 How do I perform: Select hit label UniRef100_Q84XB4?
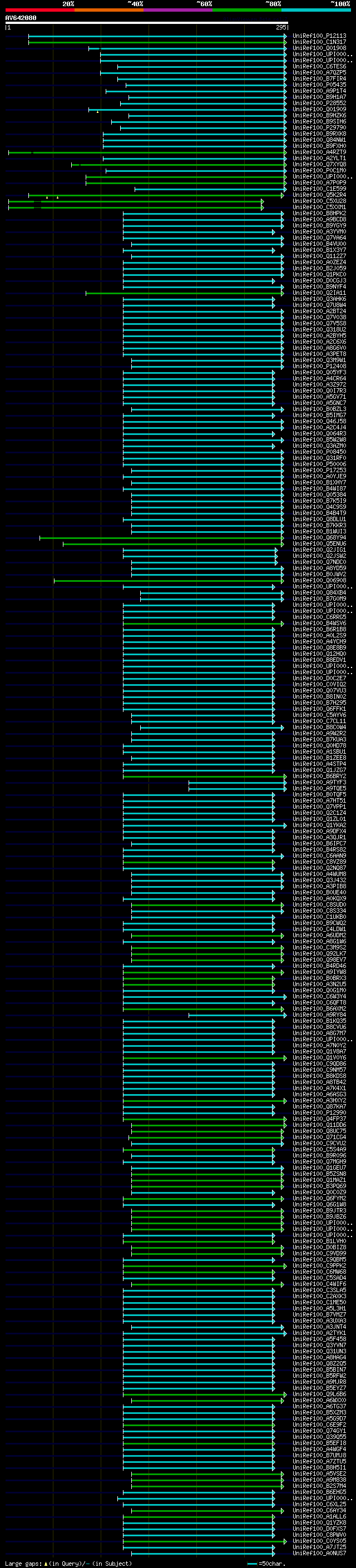319,593
